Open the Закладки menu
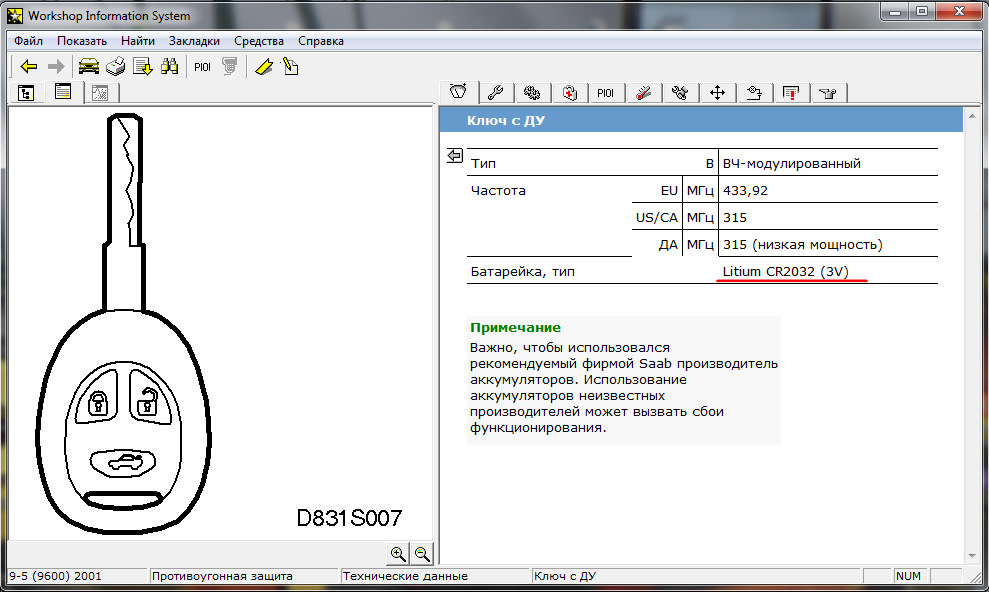Screen dimensions: 989x592 pyautogui.click(x=194, y=41)
